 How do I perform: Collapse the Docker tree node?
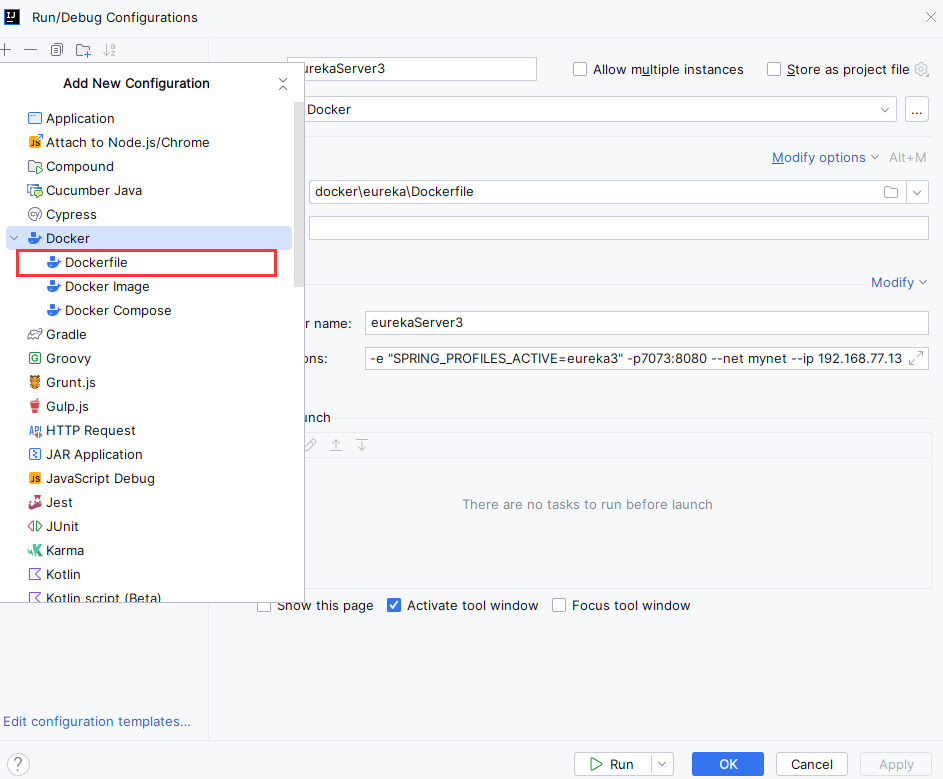point(15,238)
